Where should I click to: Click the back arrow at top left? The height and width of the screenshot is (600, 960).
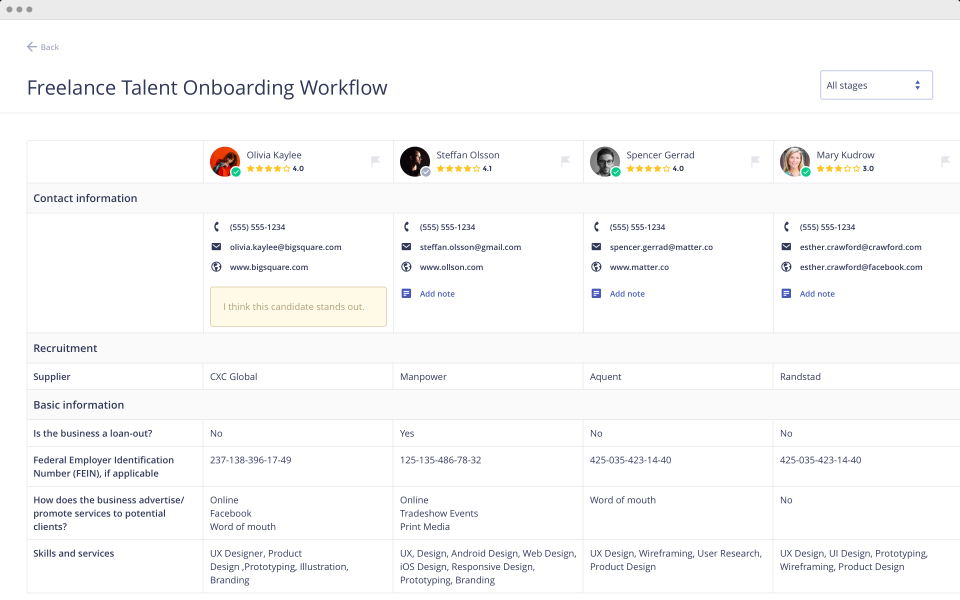point(33,47)
